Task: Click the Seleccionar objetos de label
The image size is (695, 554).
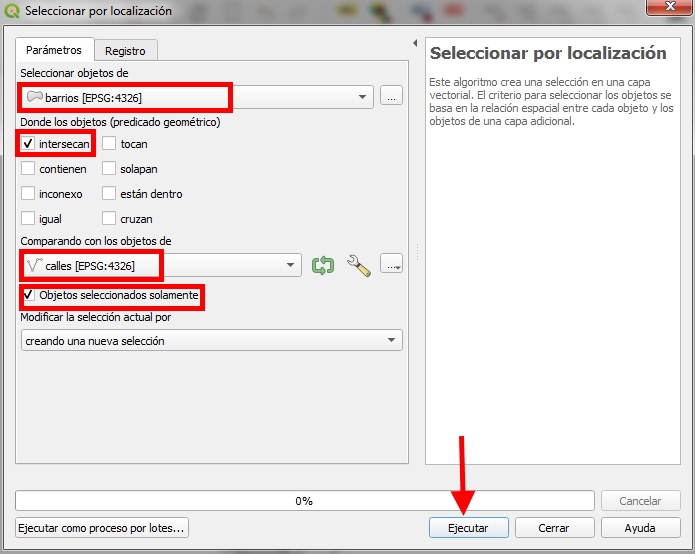Action: (x=74, y=73)
